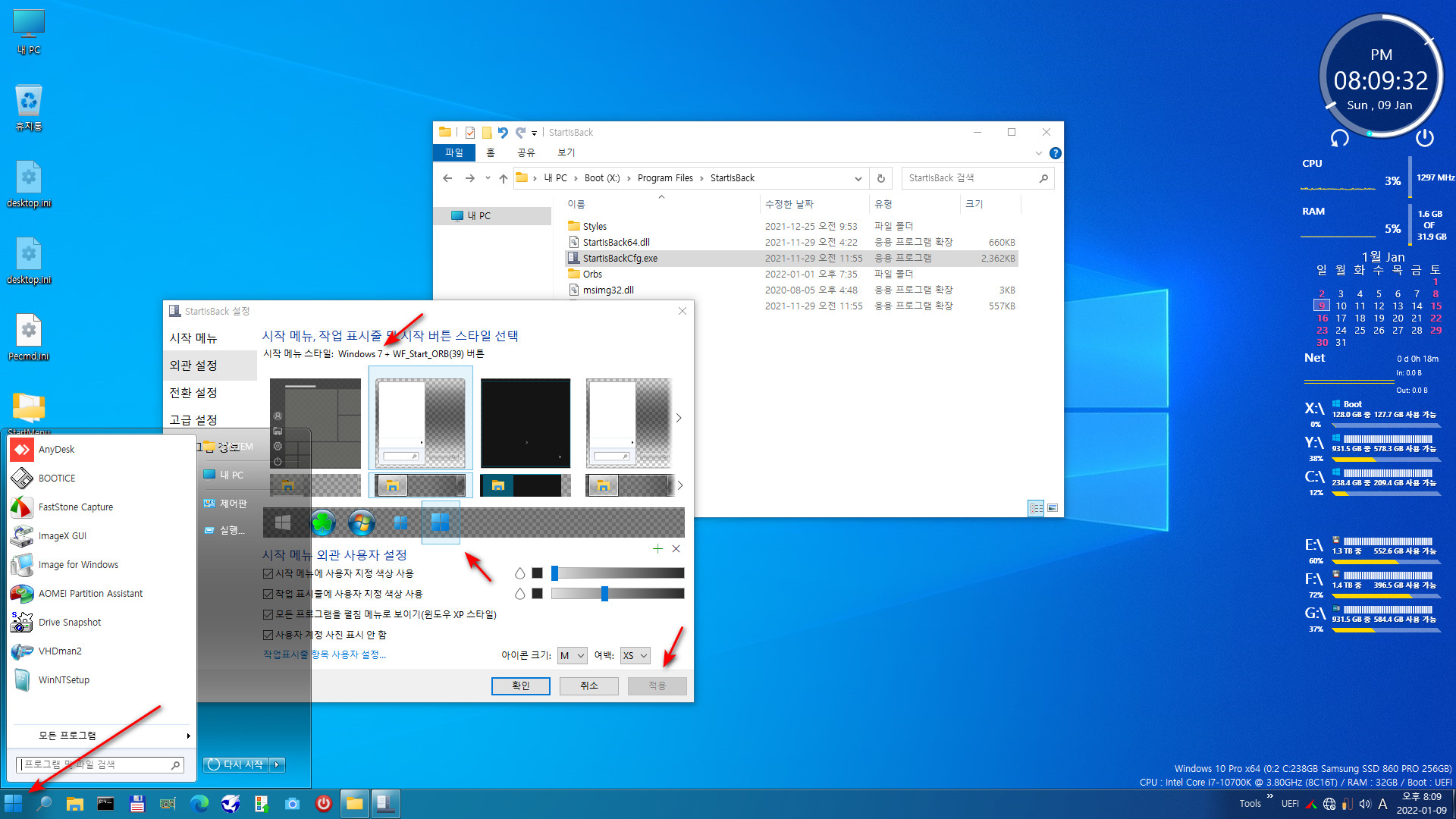Screen dimensions: 1456x819
Task: Click the 확인 button in the settings dialog
Action: [x=520, y=686]
